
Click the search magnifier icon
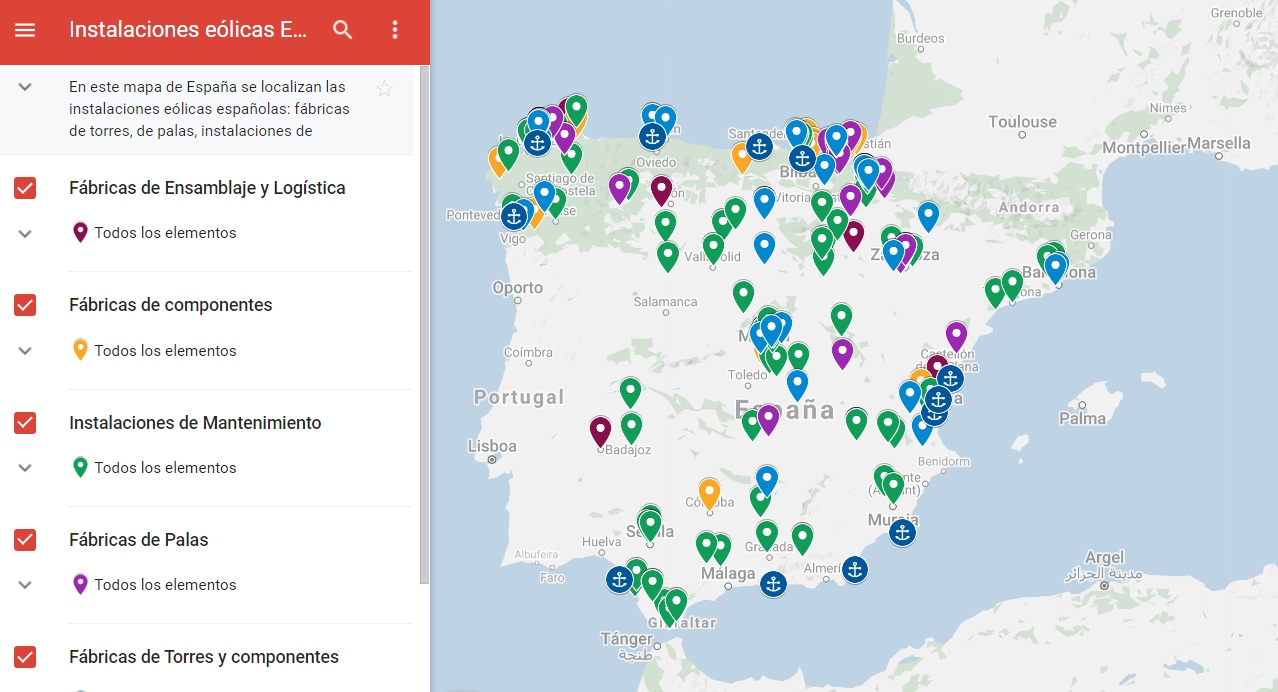pos(343,30)
